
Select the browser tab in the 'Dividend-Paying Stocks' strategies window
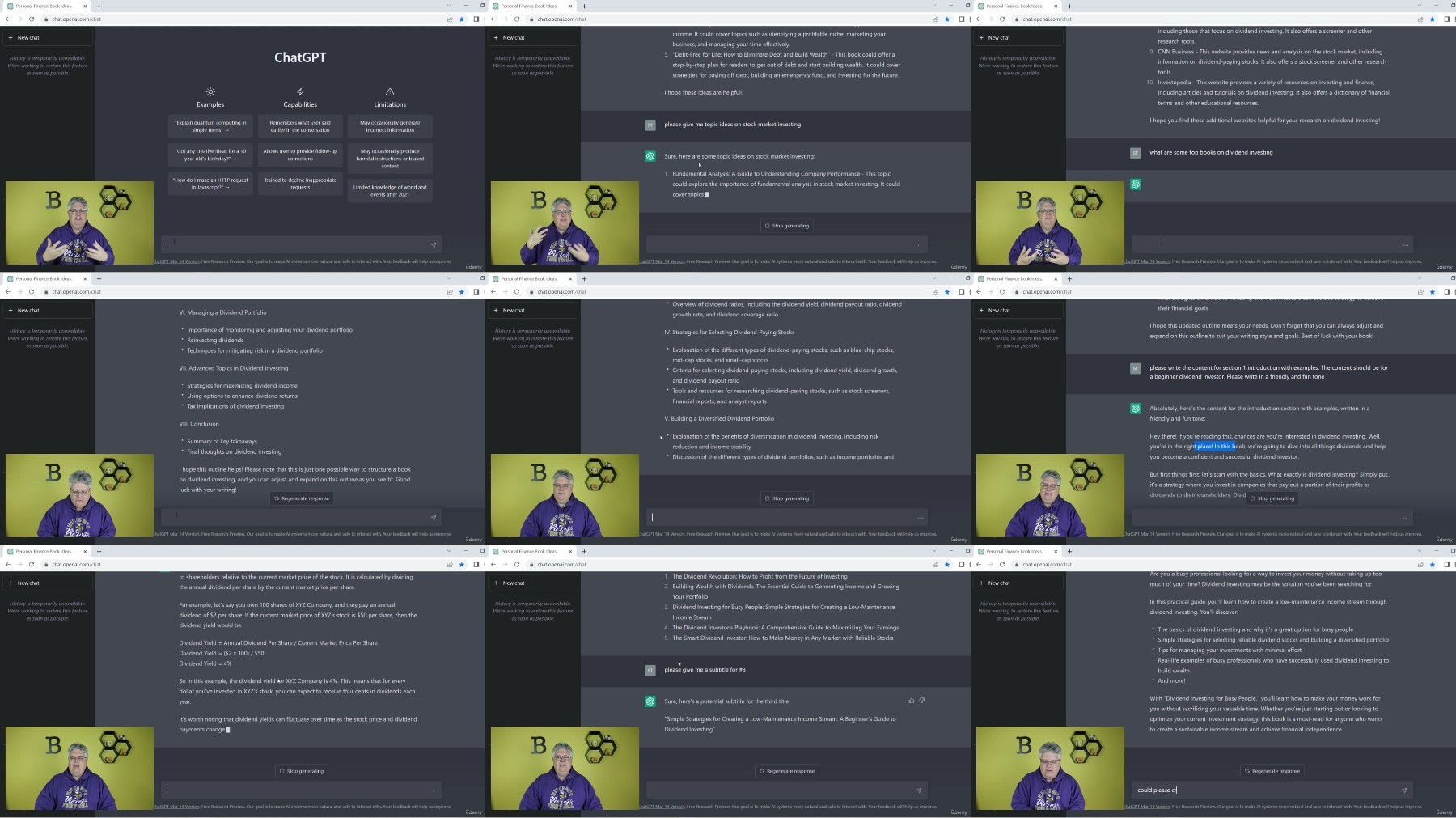click(531, 278)
